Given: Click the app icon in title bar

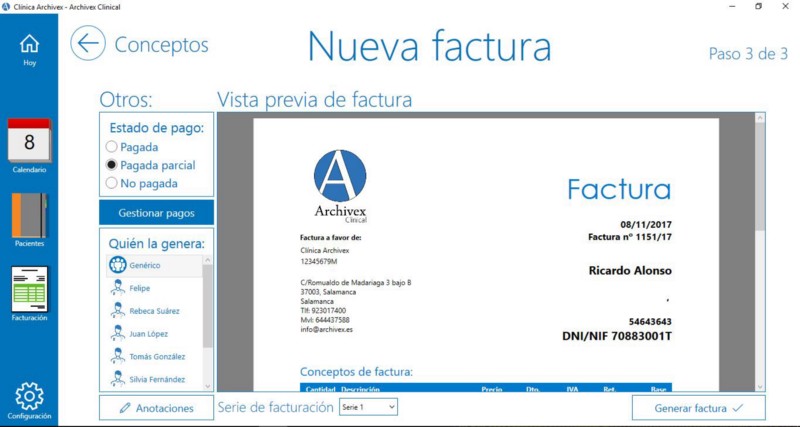Looking at the screenshot, I should (x=6, y=7).
